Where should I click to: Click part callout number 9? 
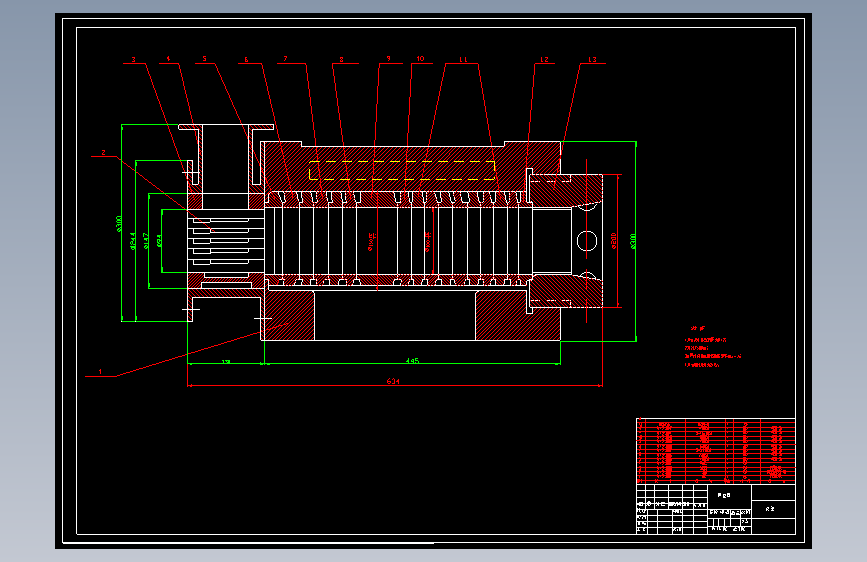click(x=388, y=59)
